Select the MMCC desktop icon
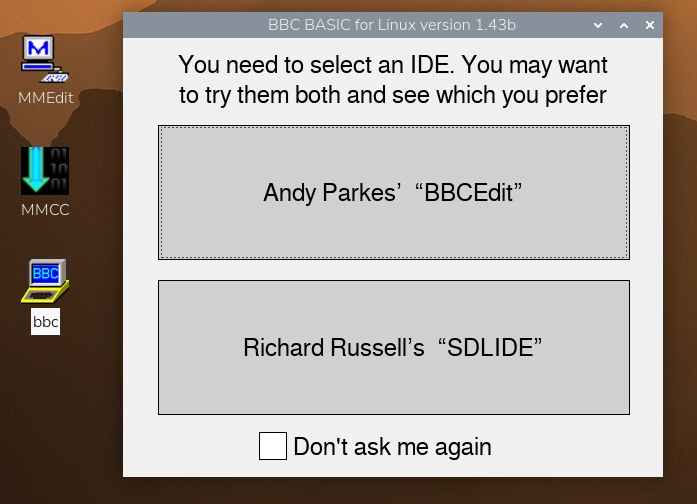The height and width of the screenshot is (504, 697). 45,171
